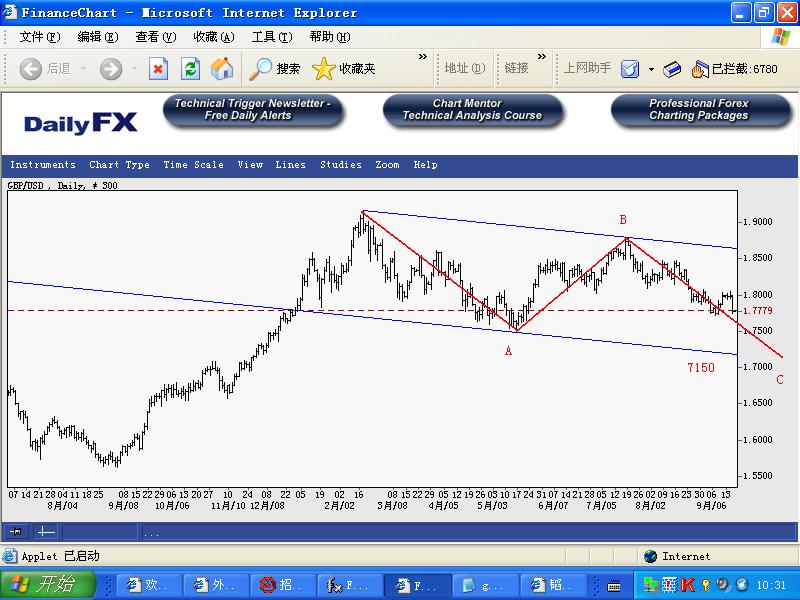Click the Internet zone globe icon
Image resolution: width=800 pixels, height=600 pixels.
coord(650,556)
